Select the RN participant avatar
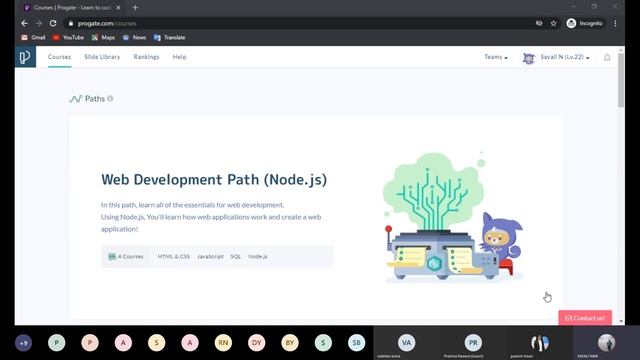This screenshot has height=360, width=640. tap(223, 343)
